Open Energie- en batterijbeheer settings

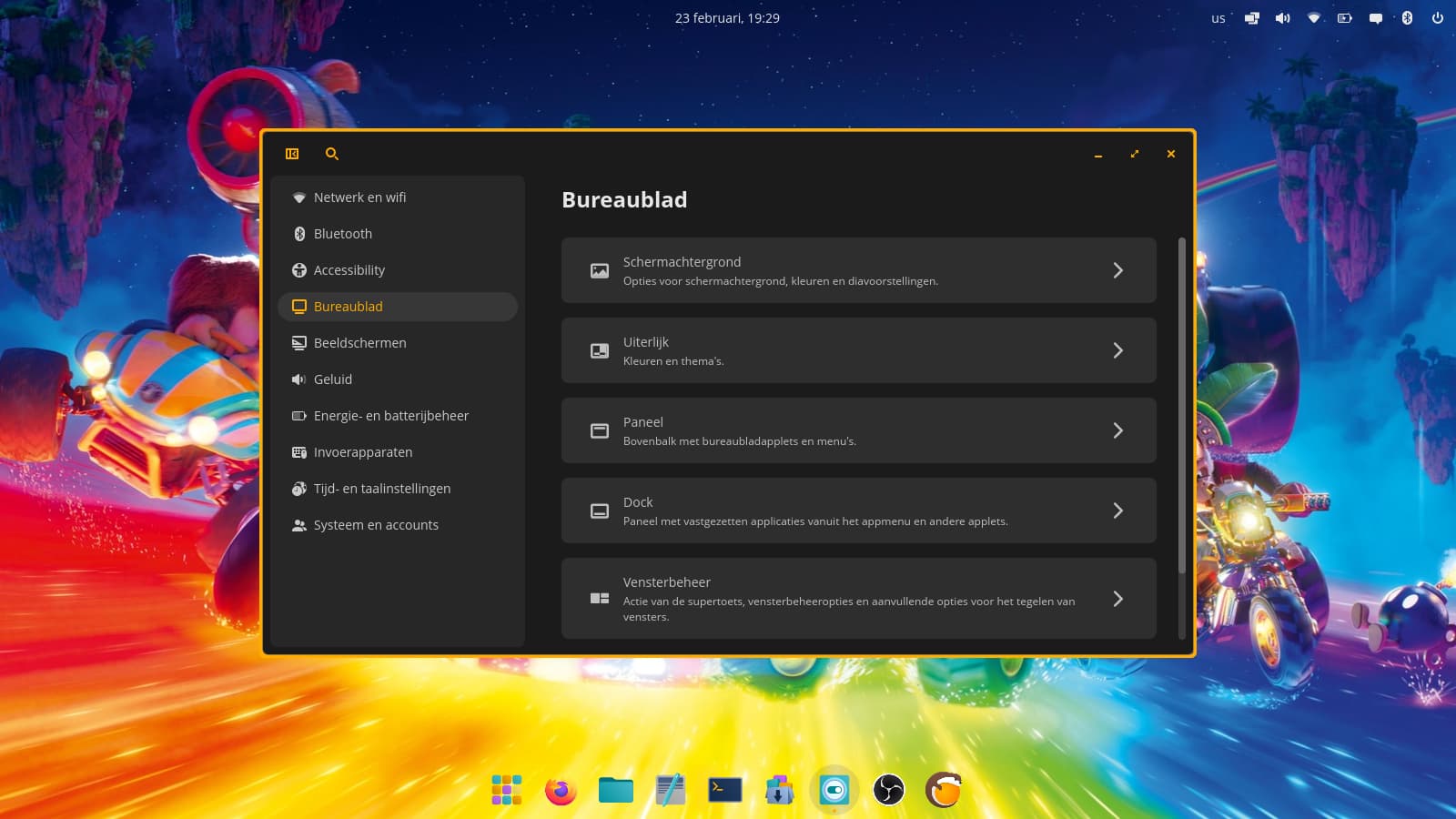point(398,416)
